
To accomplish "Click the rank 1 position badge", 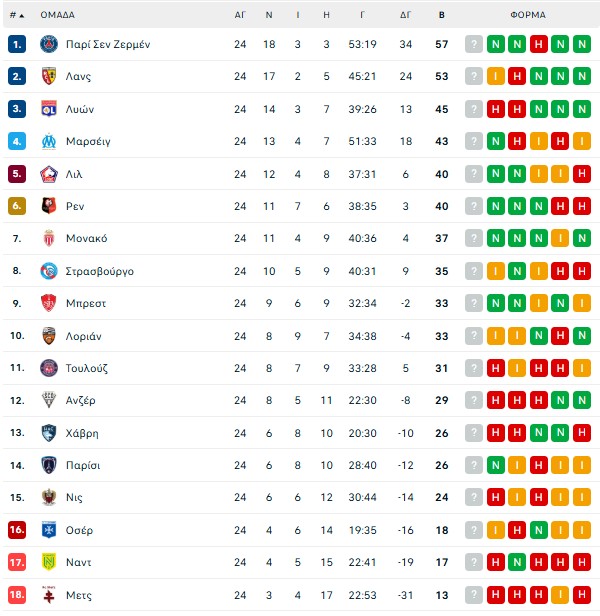I will click(x=16, y=44).
